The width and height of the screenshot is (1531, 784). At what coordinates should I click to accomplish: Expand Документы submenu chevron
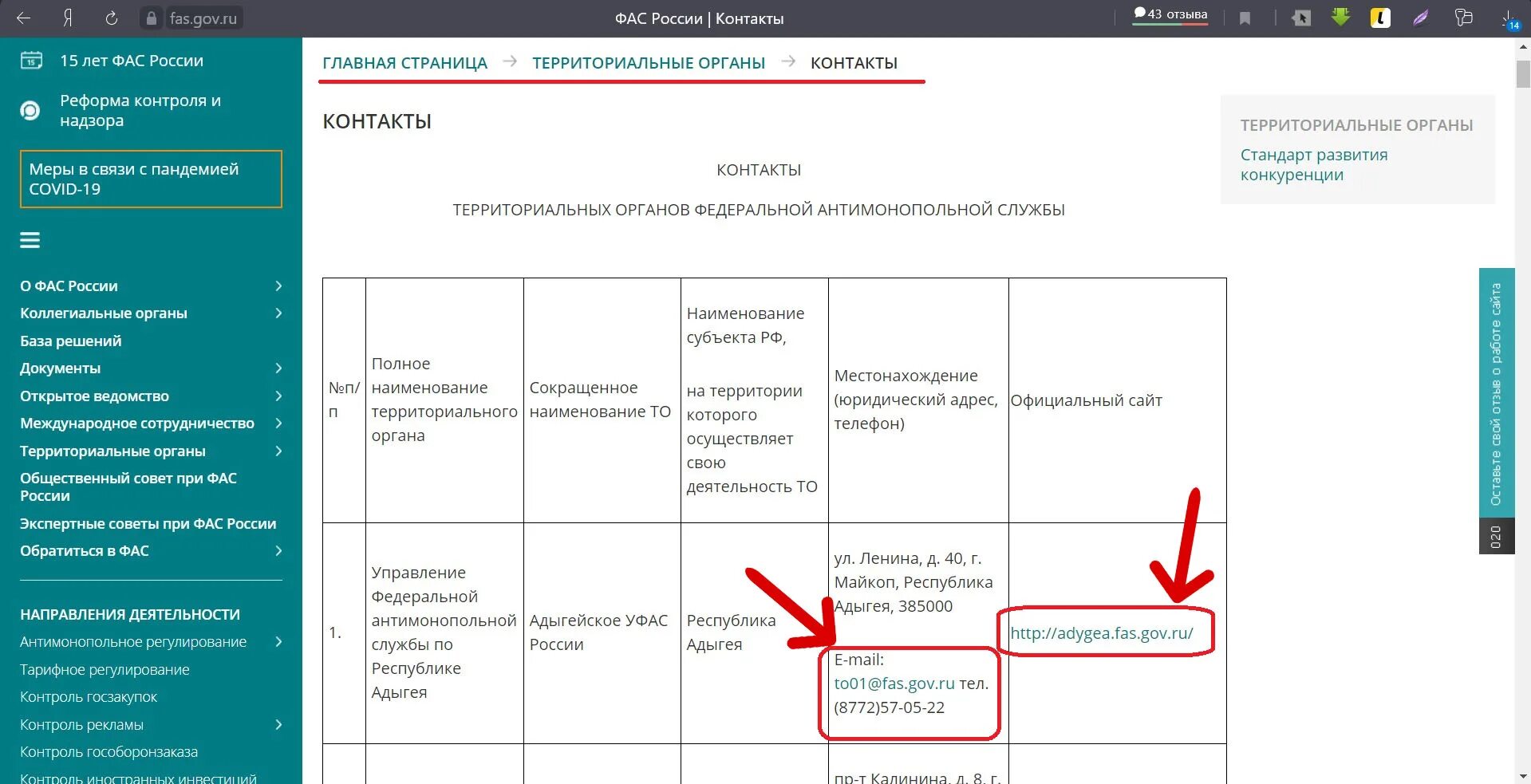(x=278, y=368)
